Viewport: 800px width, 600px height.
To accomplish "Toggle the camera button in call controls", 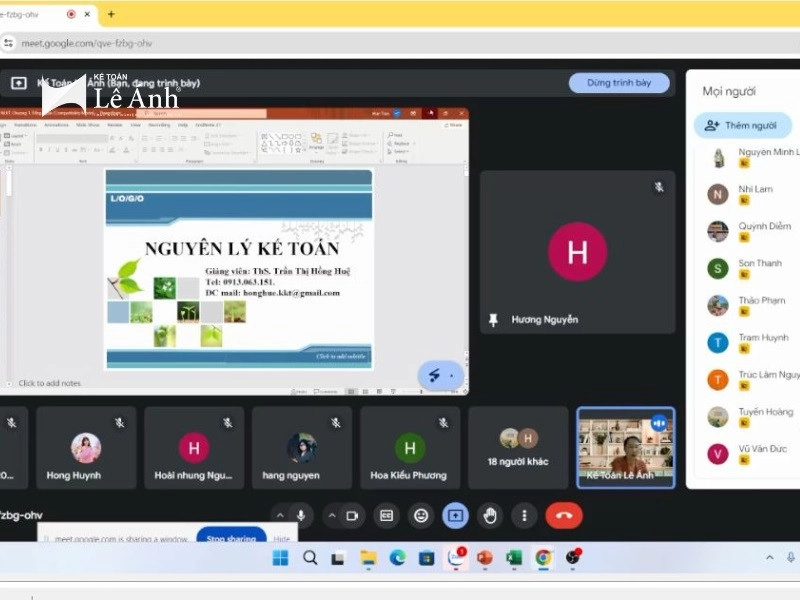I will (352, 515).
